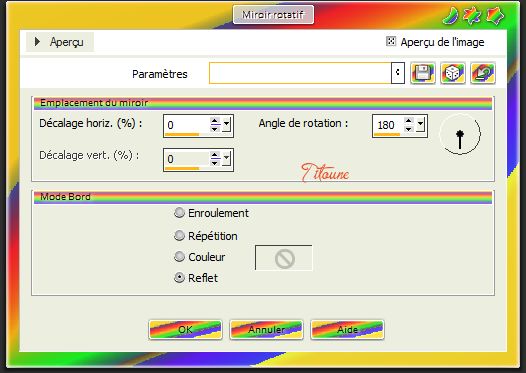The height and width of the screenshot is (373, 526).
Task: Decrease the Décalage vert. value with down arrow
Action: (215, 163)
